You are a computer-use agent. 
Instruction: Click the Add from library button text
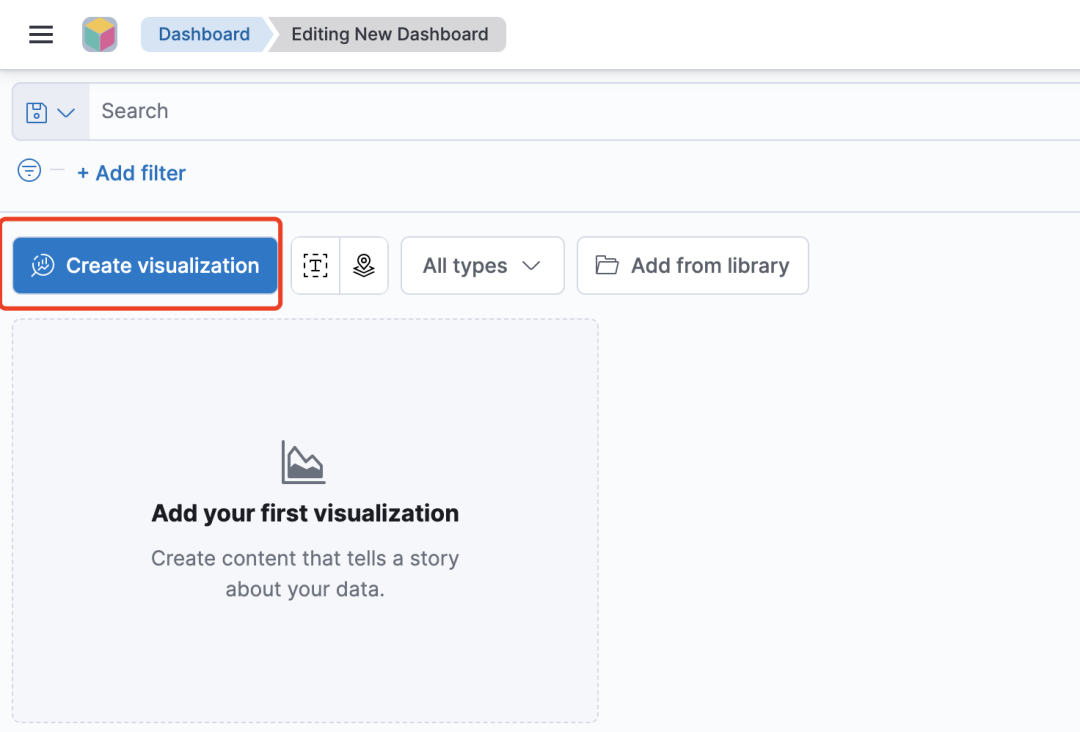[x=710, y=266]
